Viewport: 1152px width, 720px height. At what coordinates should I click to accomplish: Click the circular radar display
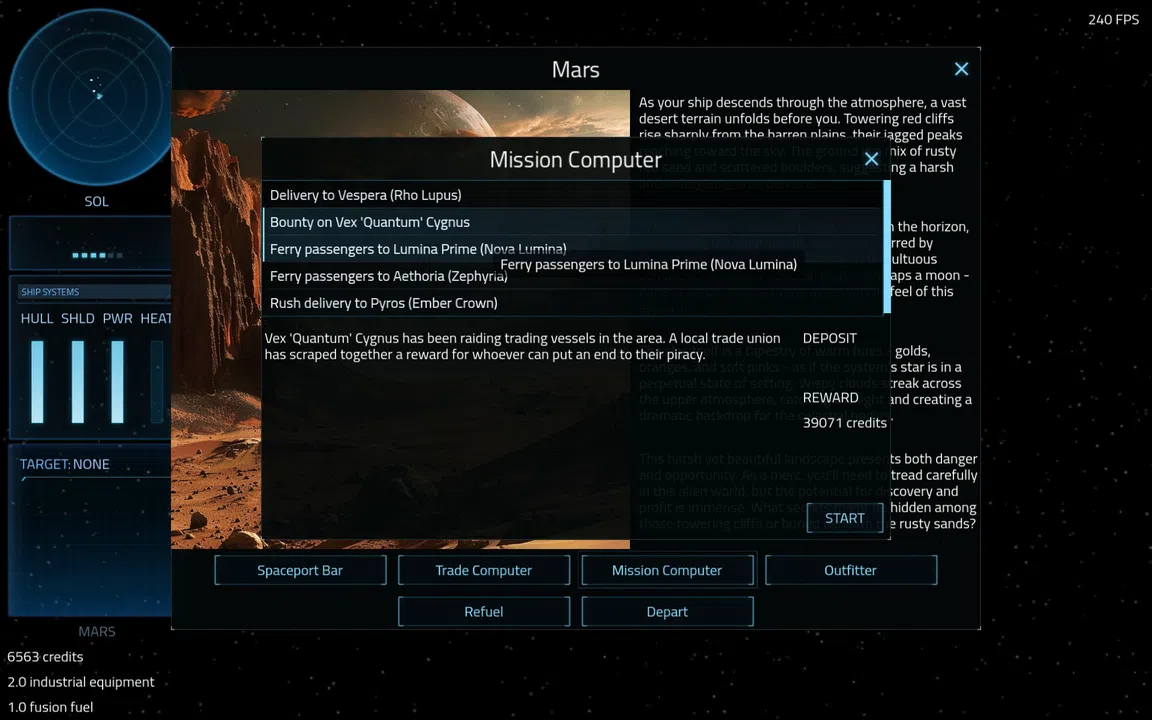[92, 97]
